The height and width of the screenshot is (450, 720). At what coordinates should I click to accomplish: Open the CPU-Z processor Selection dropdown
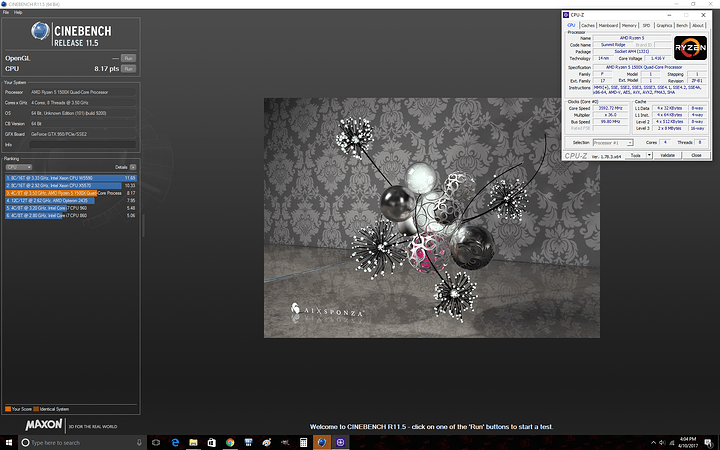pyautogui.click(x=613, y=142)
